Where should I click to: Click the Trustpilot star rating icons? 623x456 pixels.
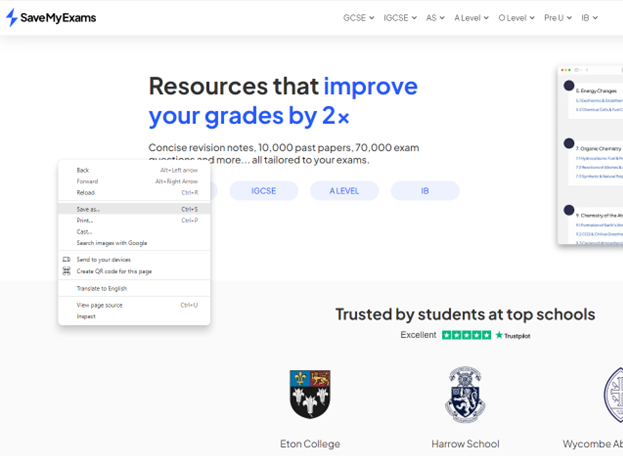pos(466,335)
